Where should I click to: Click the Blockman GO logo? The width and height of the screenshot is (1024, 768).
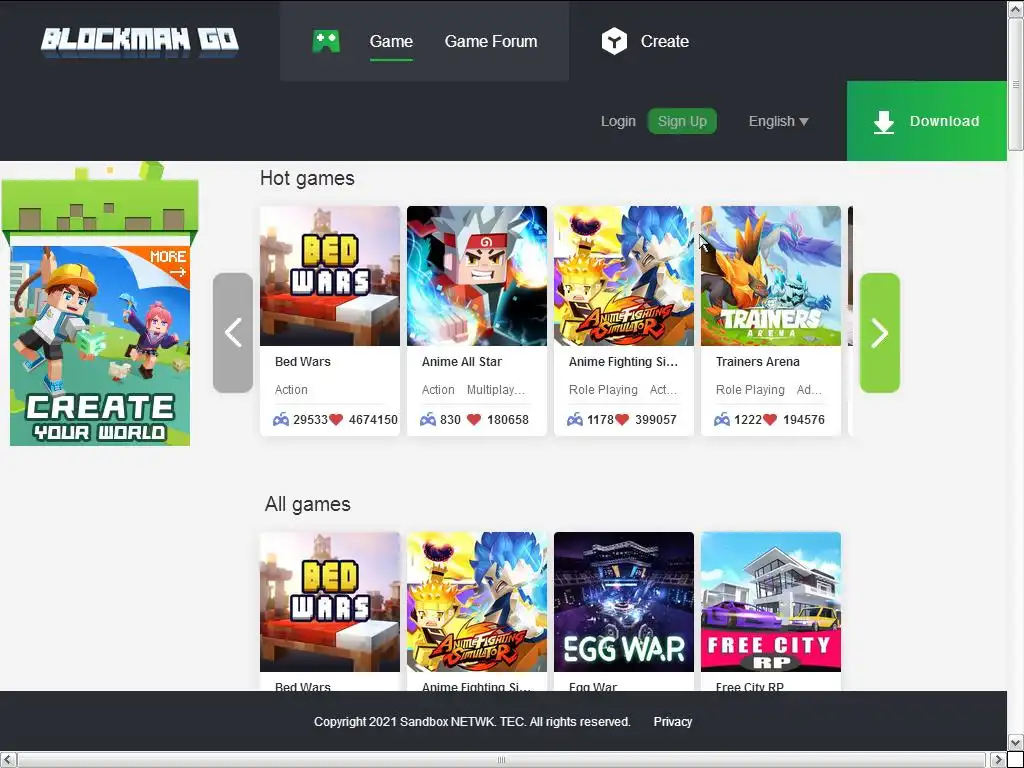pyautogui.click(x=140, y=41)
